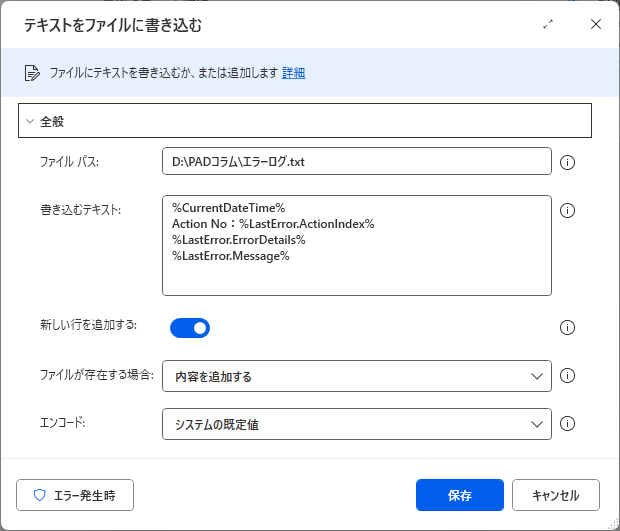Viewport: 620px width, 531px height.
Task: Click the resize grip at dialog corner
Action: click(x=612, y=523)
